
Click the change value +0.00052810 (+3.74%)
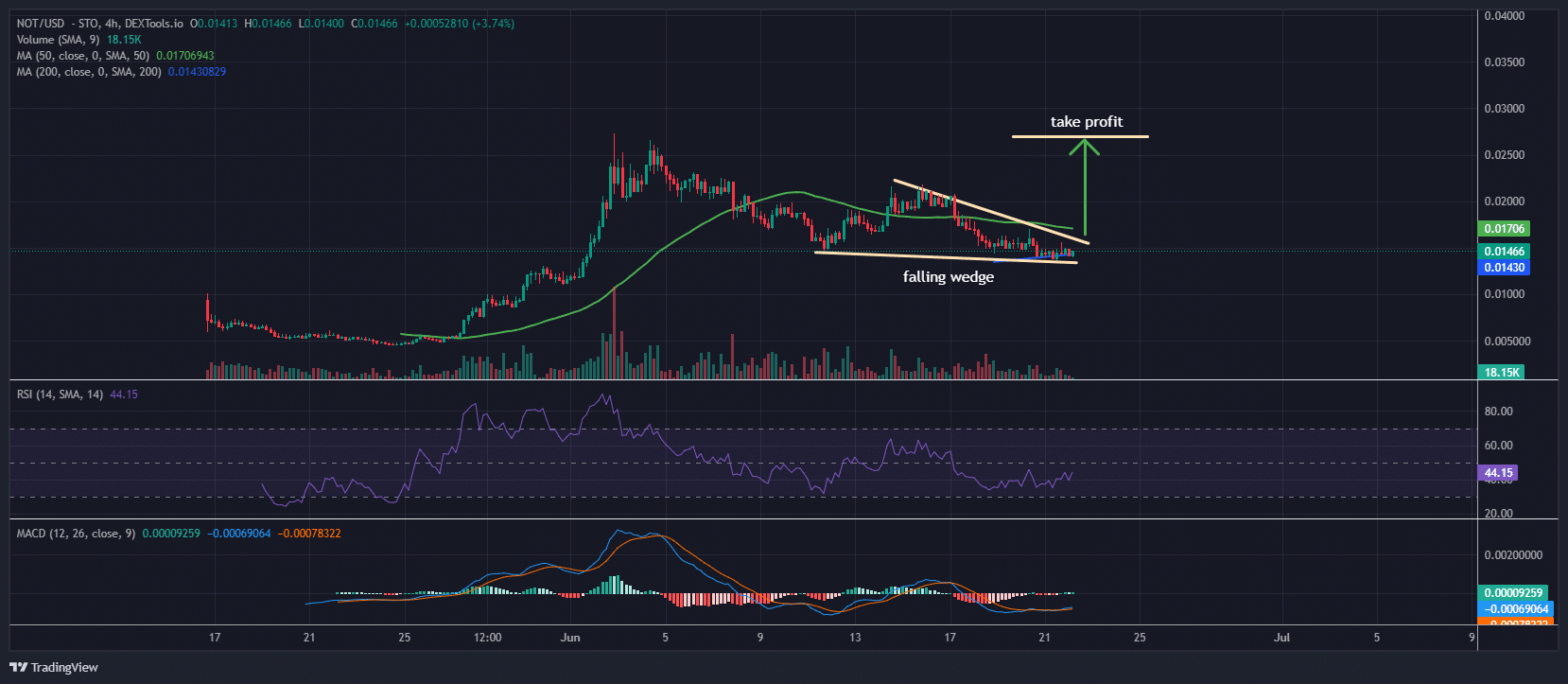click(x=460, y=24)
